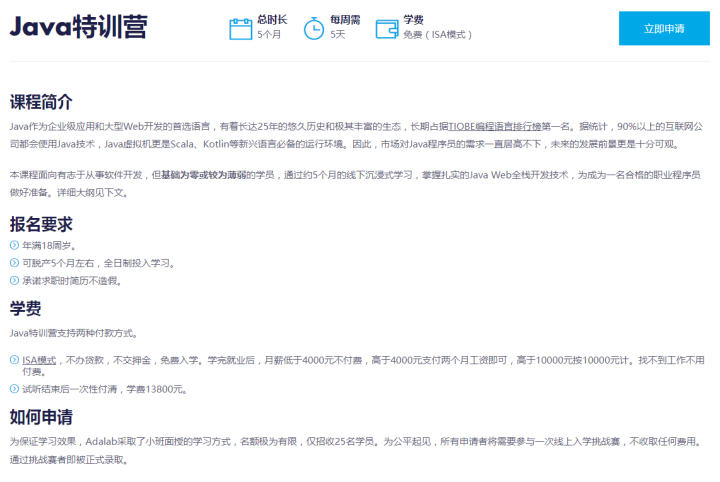720x482 pixels.
Task: Click the 如何申请 heading
Action: point(41,417)
